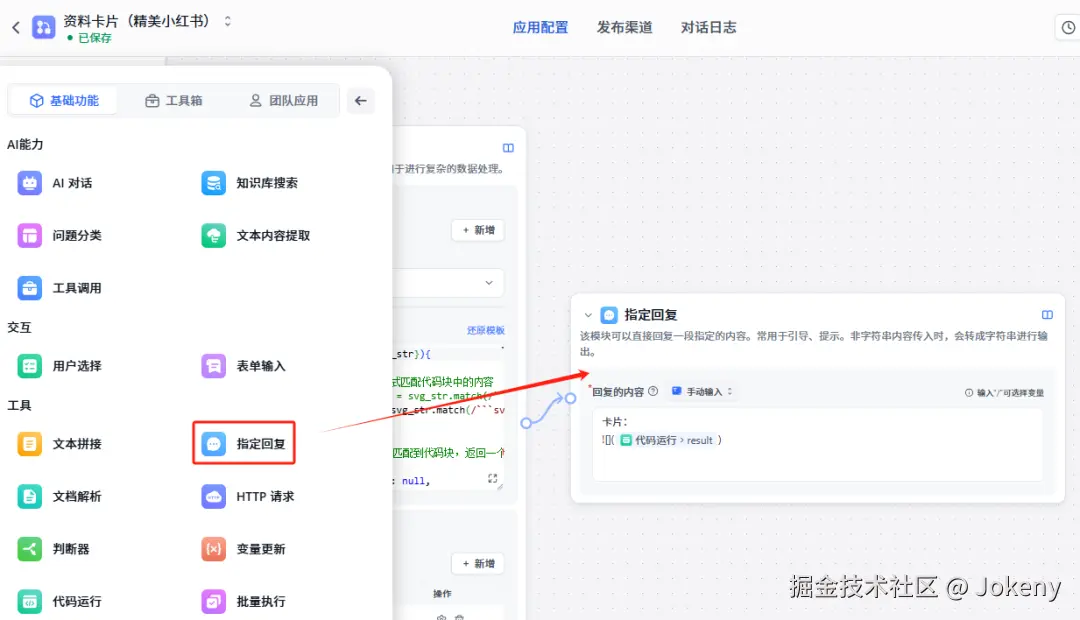Click the back arrow beside the app name

(x=16, y=28)
